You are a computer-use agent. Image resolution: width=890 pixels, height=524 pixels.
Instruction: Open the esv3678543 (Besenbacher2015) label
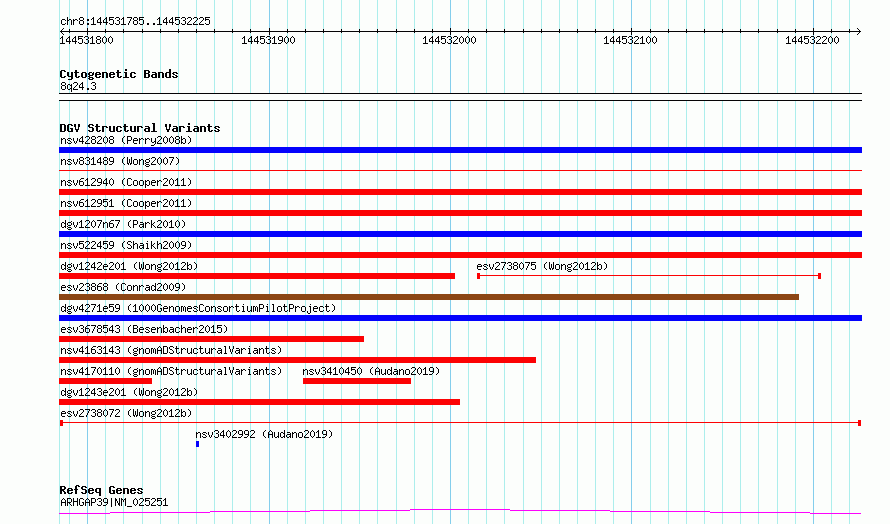click(144, 329)
